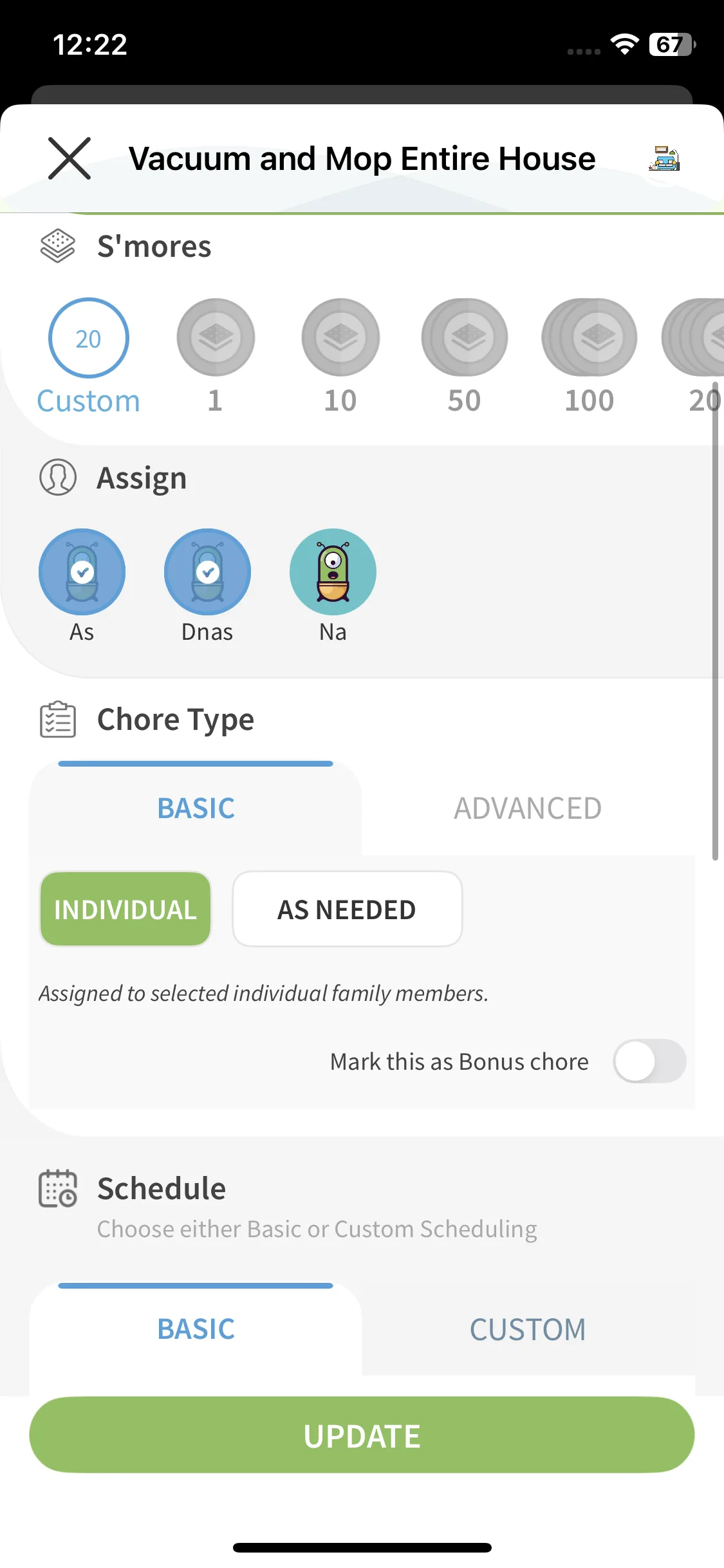Deselect Dnas avatar from assignment
The height and width of the screenshot is (1568, 724).
tap(207, 572)
